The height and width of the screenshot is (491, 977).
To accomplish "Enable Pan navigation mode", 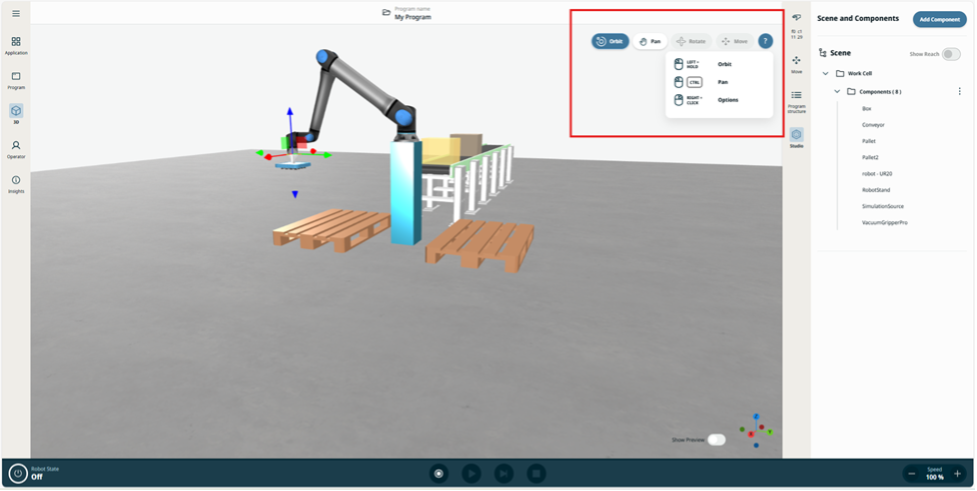I will (651, 41).
